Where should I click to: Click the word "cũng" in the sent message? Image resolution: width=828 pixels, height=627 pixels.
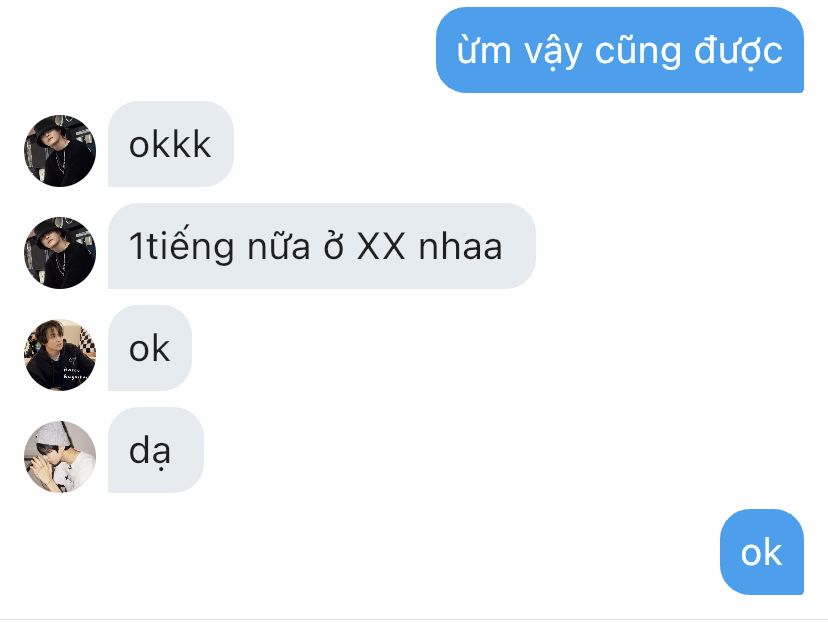638,52
